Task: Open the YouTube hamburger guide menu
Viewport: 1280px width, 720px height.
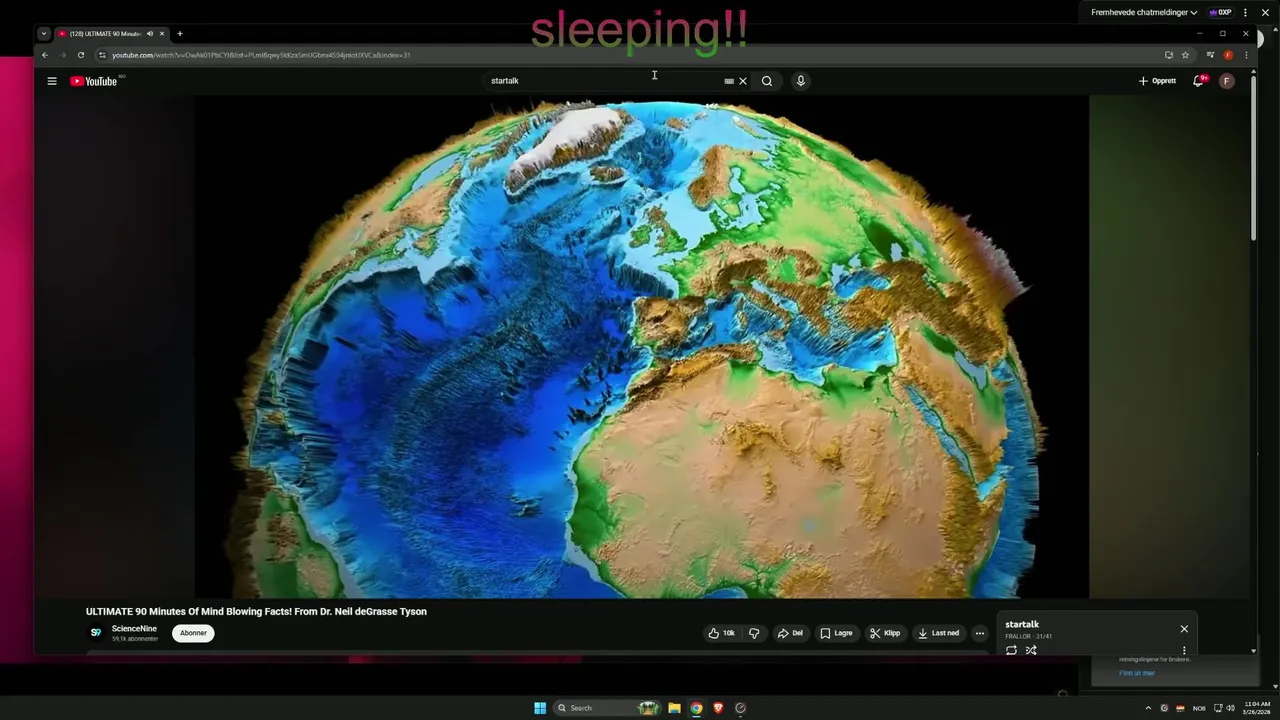Action: click(52, 81)
